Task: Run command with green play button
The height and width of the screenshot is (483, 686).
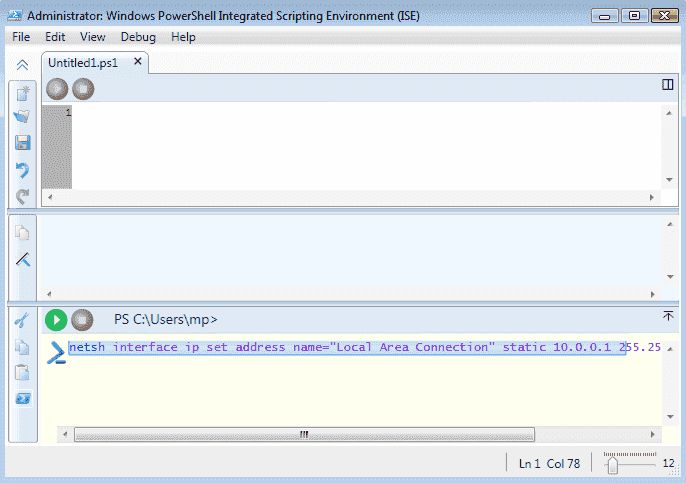Action: point(56,320)
